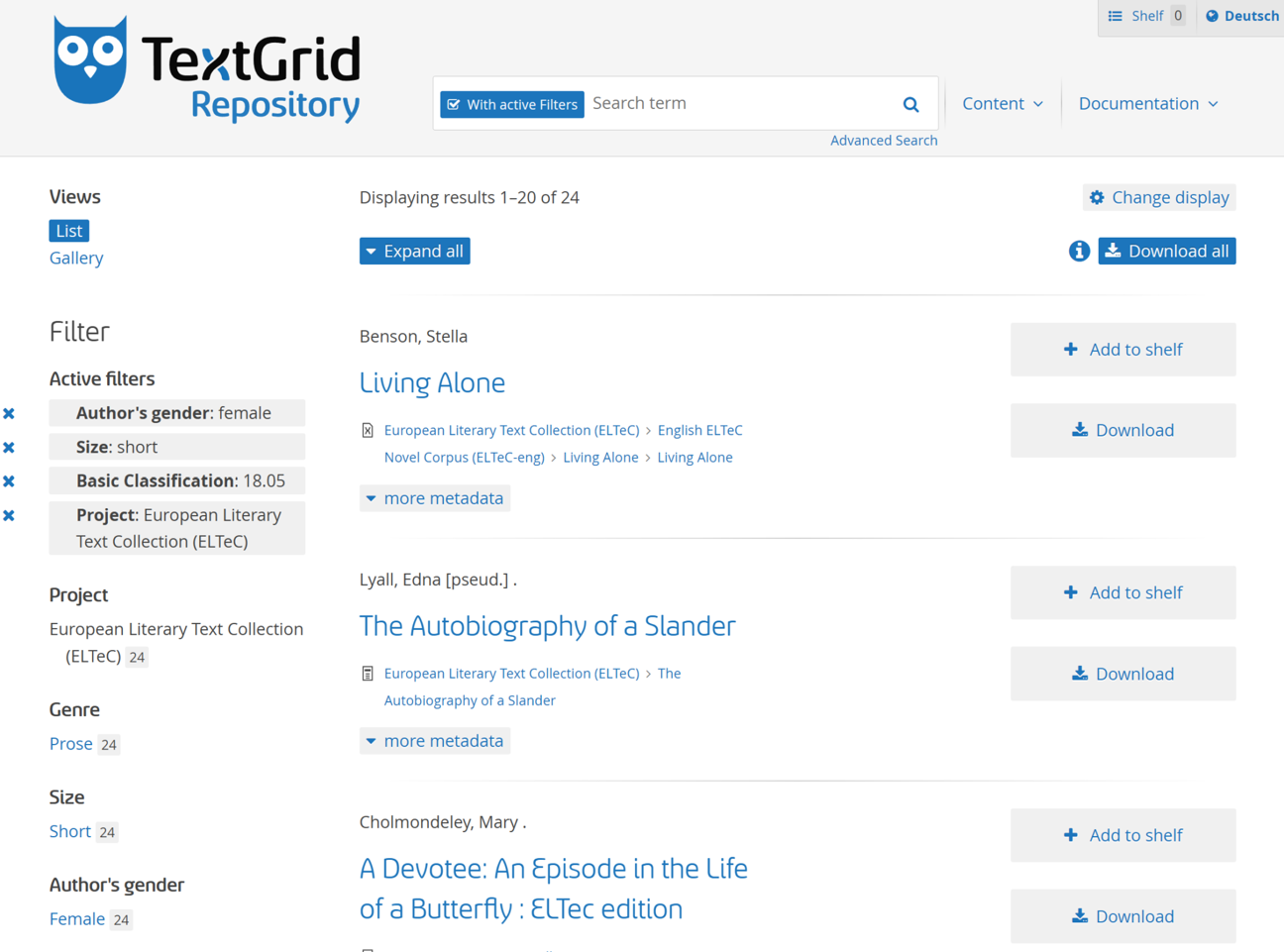
Task: Click the search magnifier icon
Action: [x=910, y=103]
